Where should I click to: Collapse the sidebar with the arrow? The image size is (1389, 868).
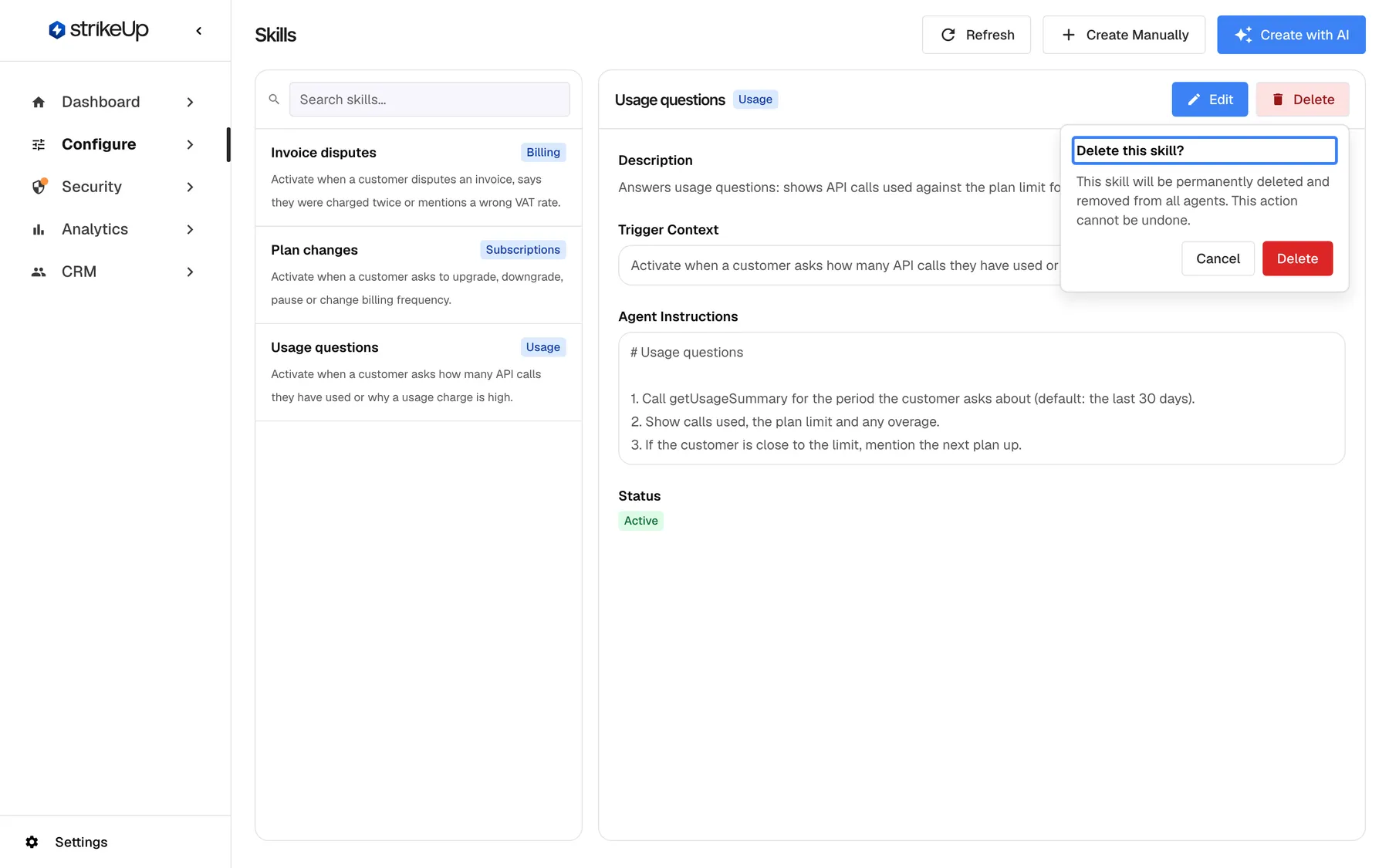coord(199,31)
